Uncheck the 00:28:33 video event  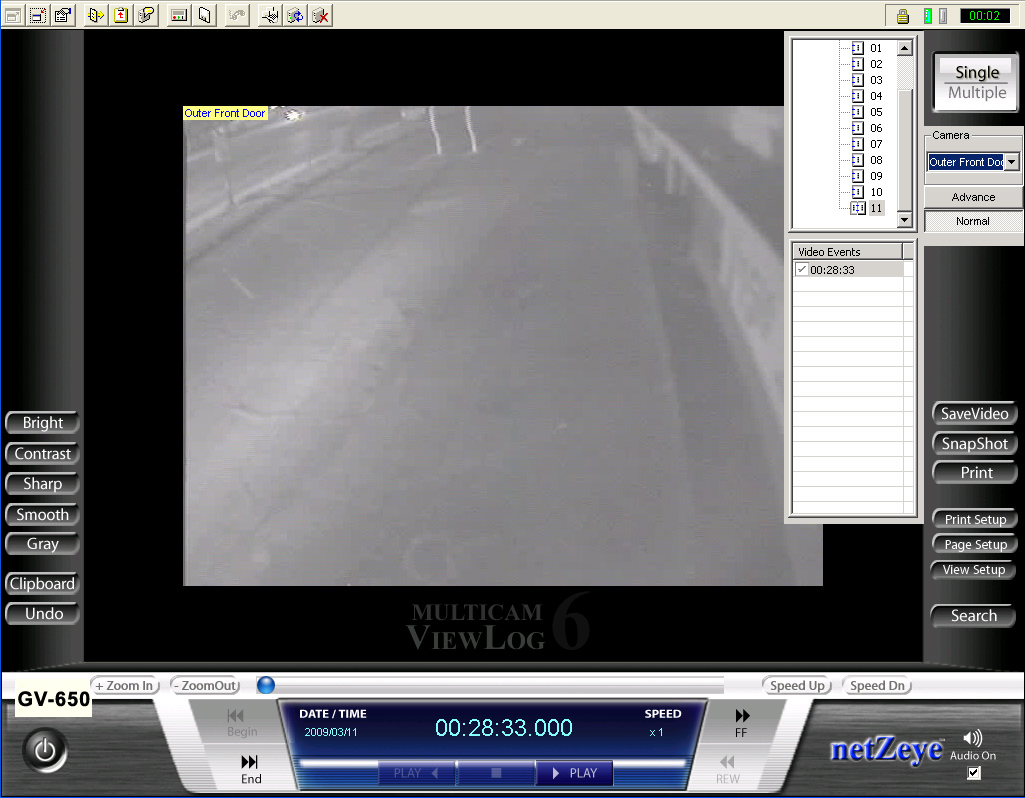coord(802,270)
